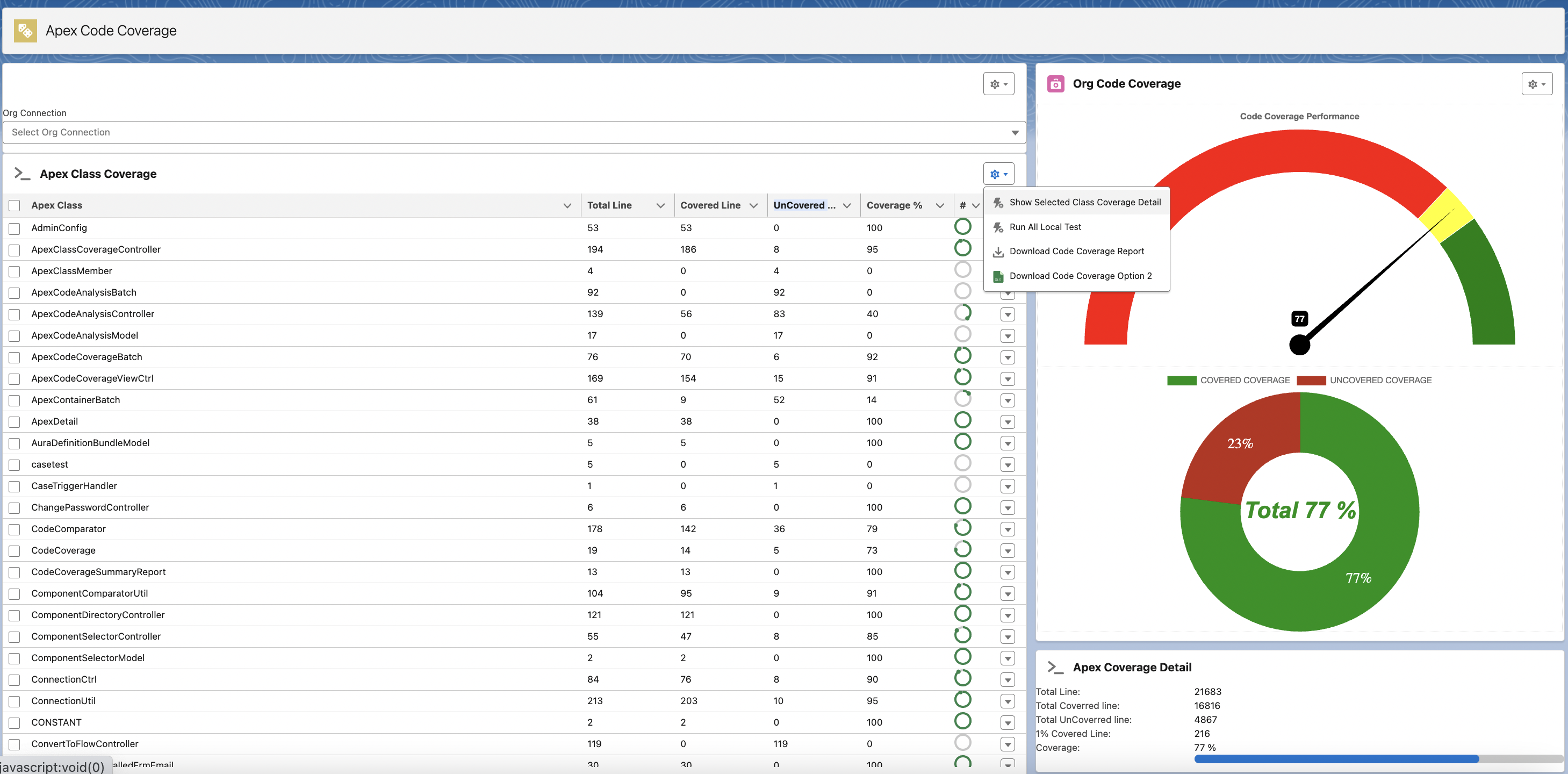Click the Org Code Coverage camera icon
Viewport: 1568px width, 774px height.
tap(1055, 84)
